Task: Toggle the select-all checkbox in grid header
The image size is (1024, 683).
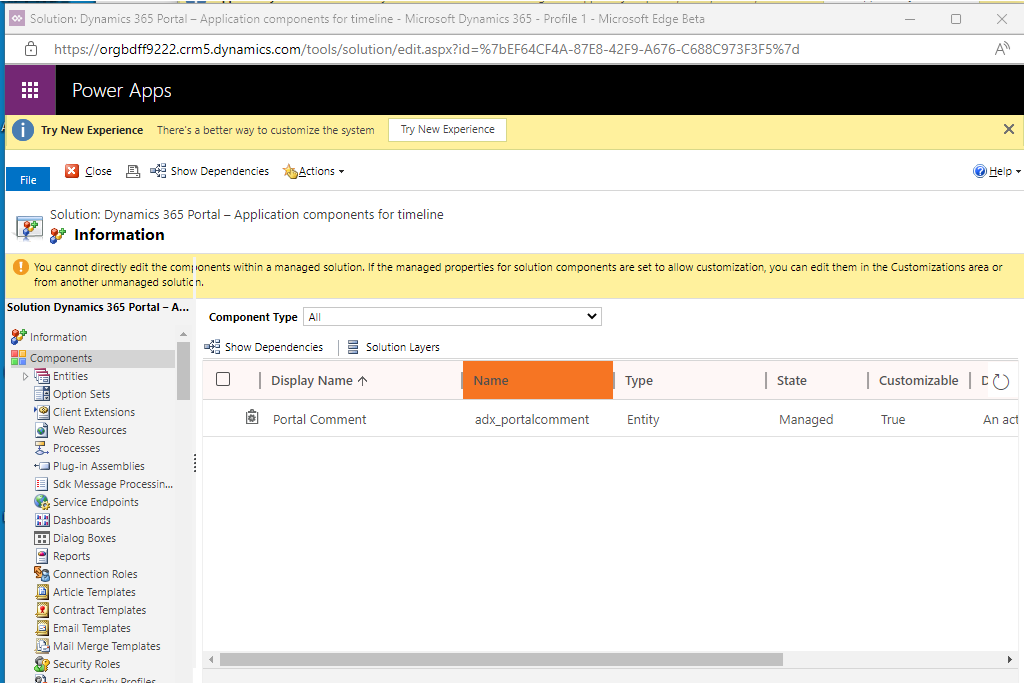Action: pyautogui.click(x=223, y=379)
